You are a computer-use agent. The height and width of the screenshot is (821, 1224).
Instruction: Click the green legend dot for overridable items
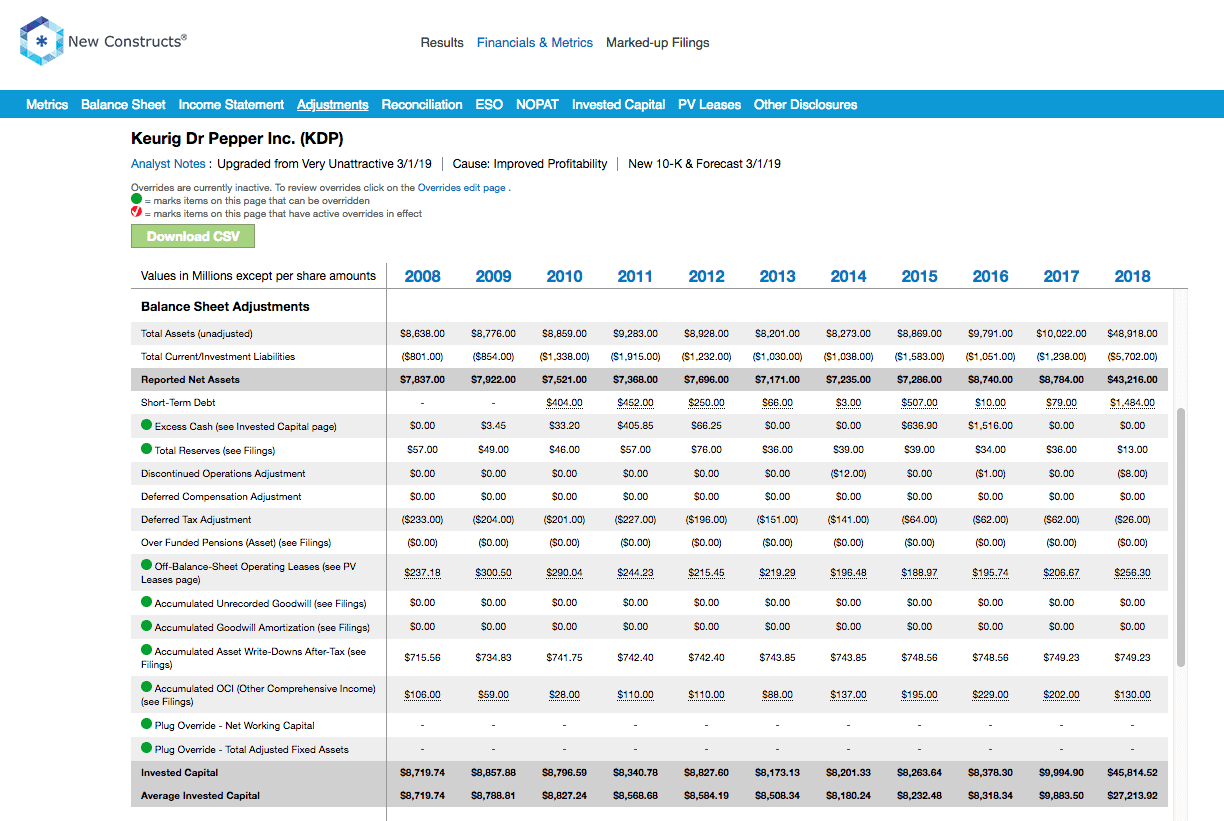pyautogui.click(x=137, y=200)
